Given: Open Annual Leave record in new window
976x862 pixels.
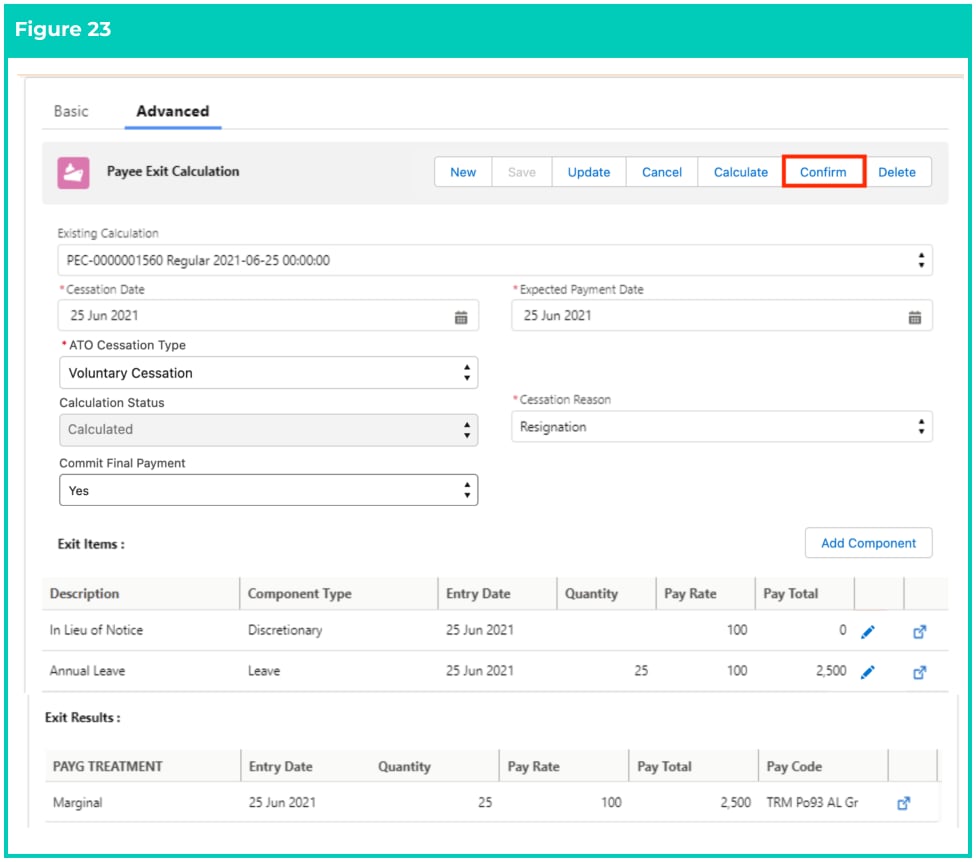Looking at the screenshot, I should [919, 672].
